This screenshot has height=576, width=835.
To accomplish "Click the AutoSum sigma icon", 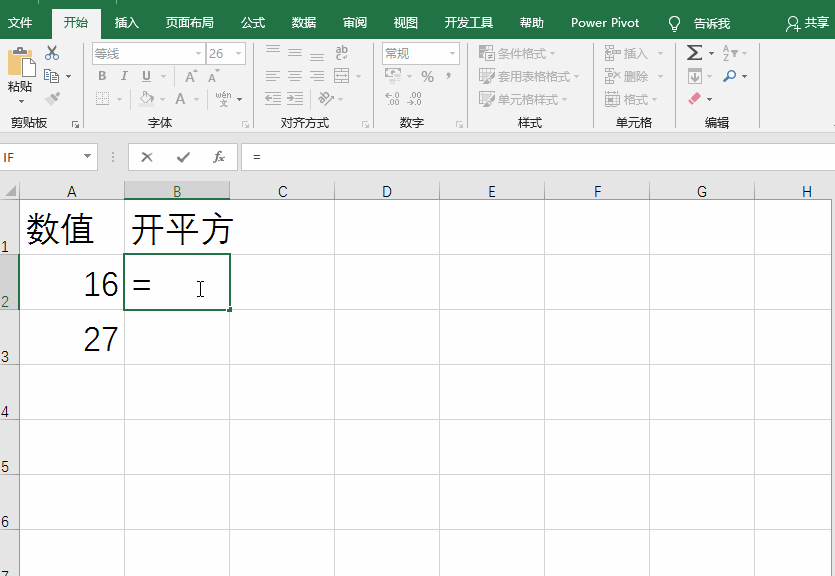I will pos(695,53).
